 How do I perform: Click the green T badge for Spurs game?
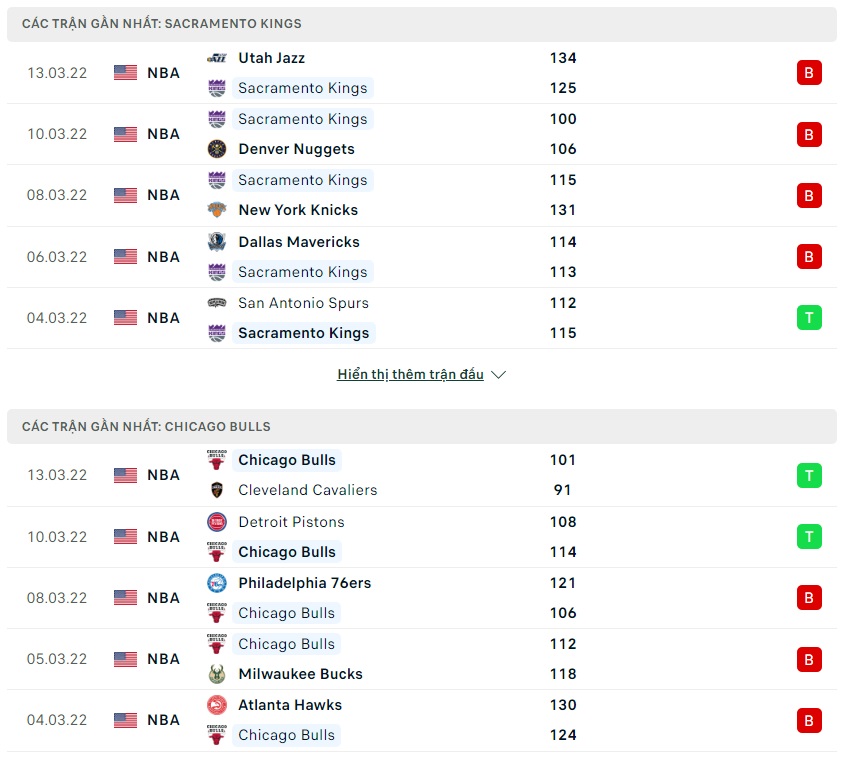809,318
